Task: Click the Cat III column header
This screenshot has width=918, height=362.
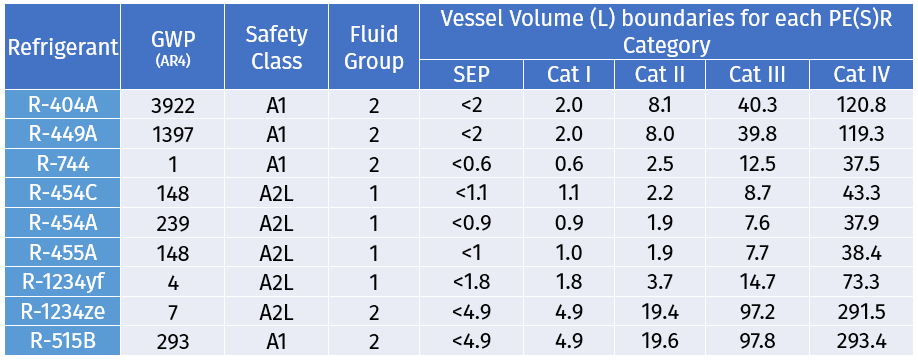Action: (758, 74)
